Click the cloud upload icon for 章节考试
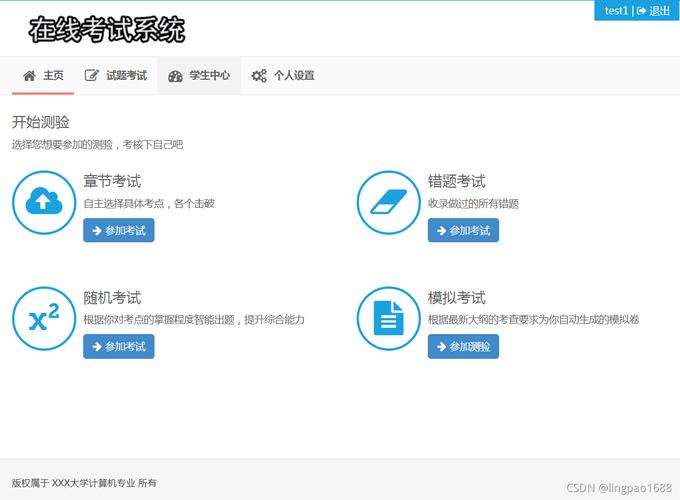Screen dimensions: 680x500 (x=44, y=202)
